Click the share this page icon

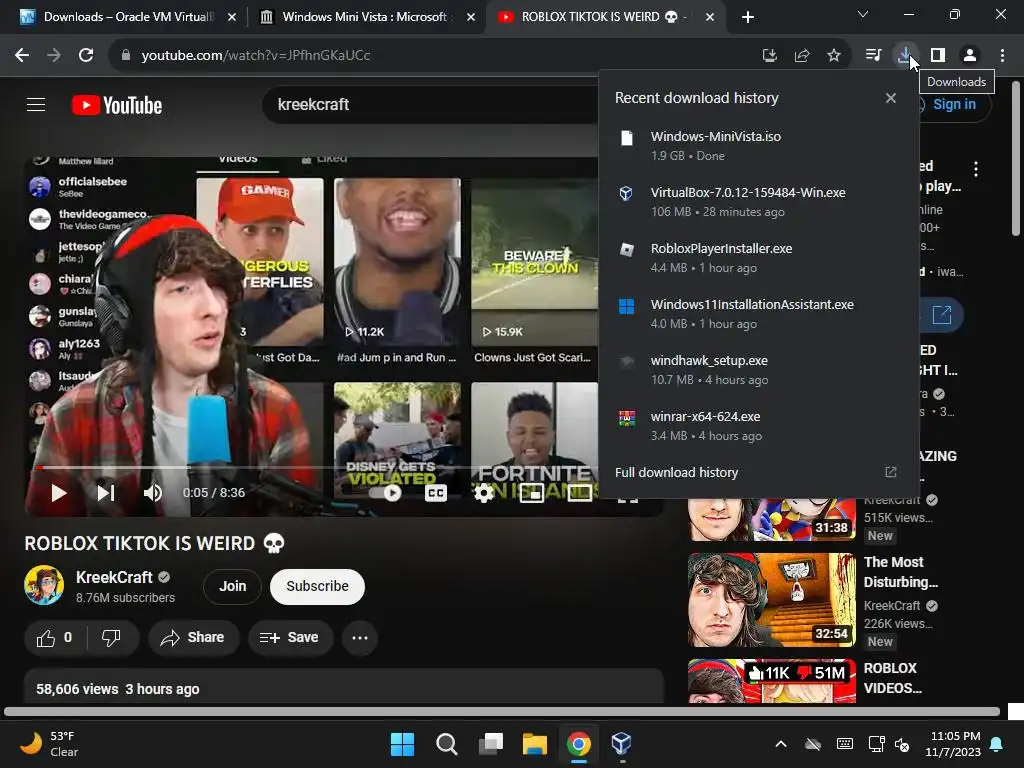[802, 56]
